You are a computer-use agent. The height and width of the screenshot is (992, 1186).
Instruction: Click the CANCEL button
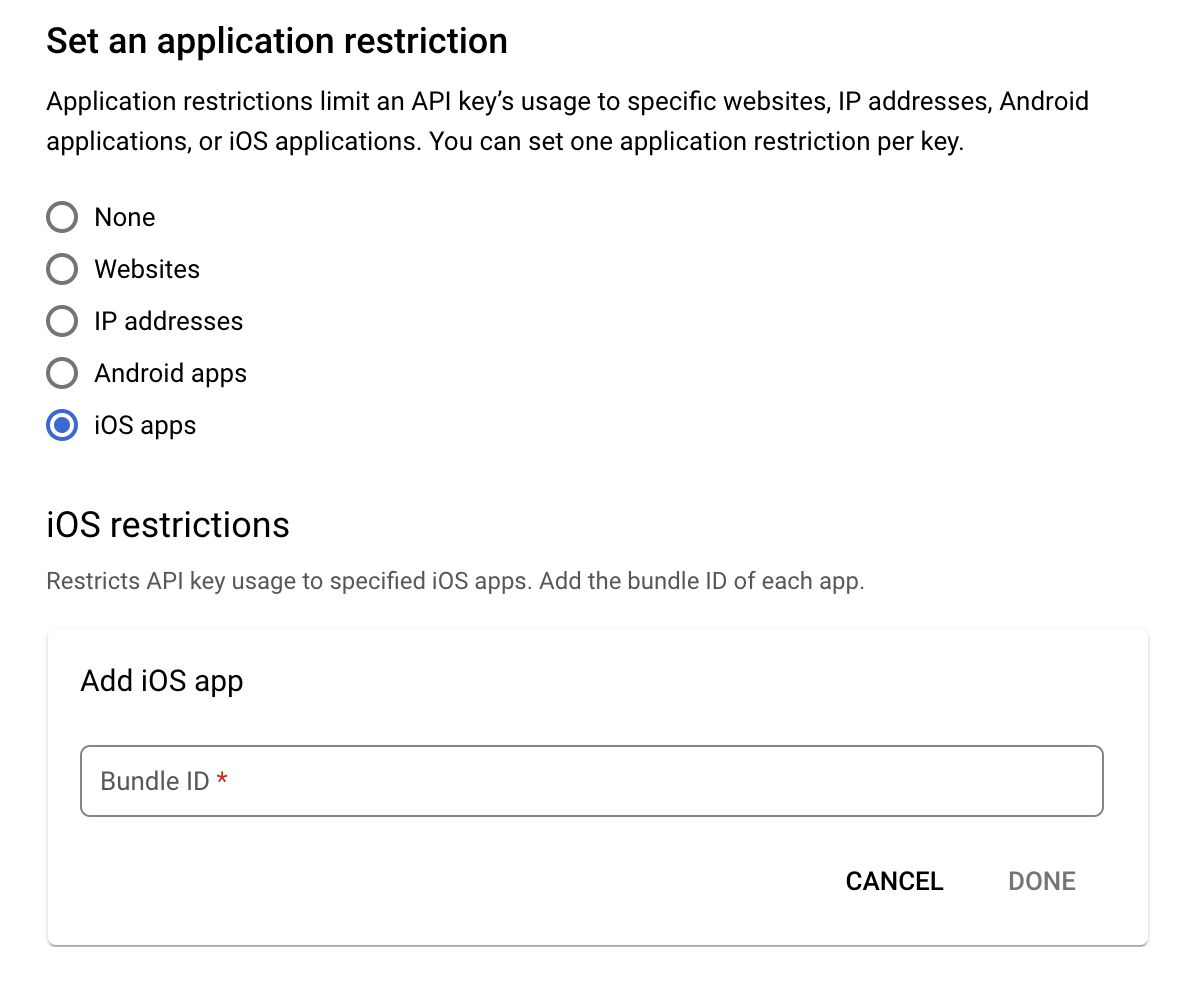pos(894,882)
